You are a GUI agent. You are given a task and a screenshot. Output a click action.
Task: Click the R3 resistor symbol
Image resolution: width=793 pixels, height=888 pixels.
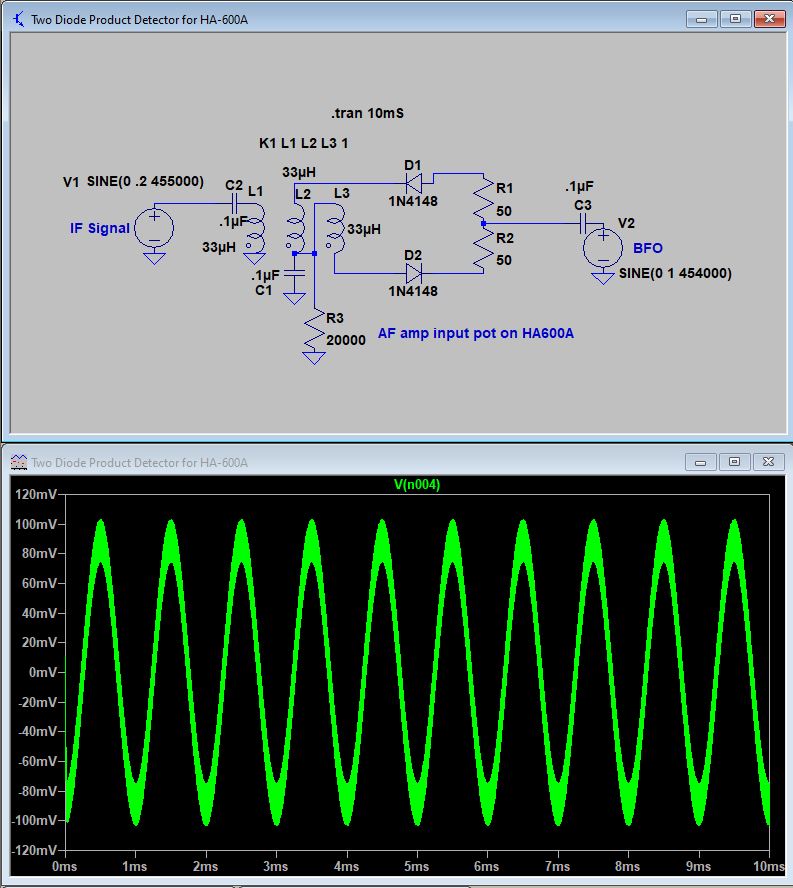tap(314, 331)
